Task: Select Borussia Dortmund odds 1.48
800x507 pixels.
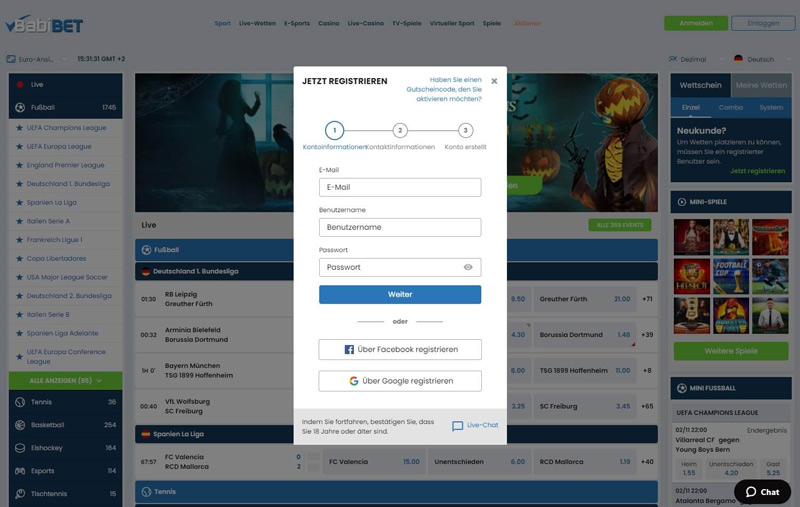Action: coord(585,335)
